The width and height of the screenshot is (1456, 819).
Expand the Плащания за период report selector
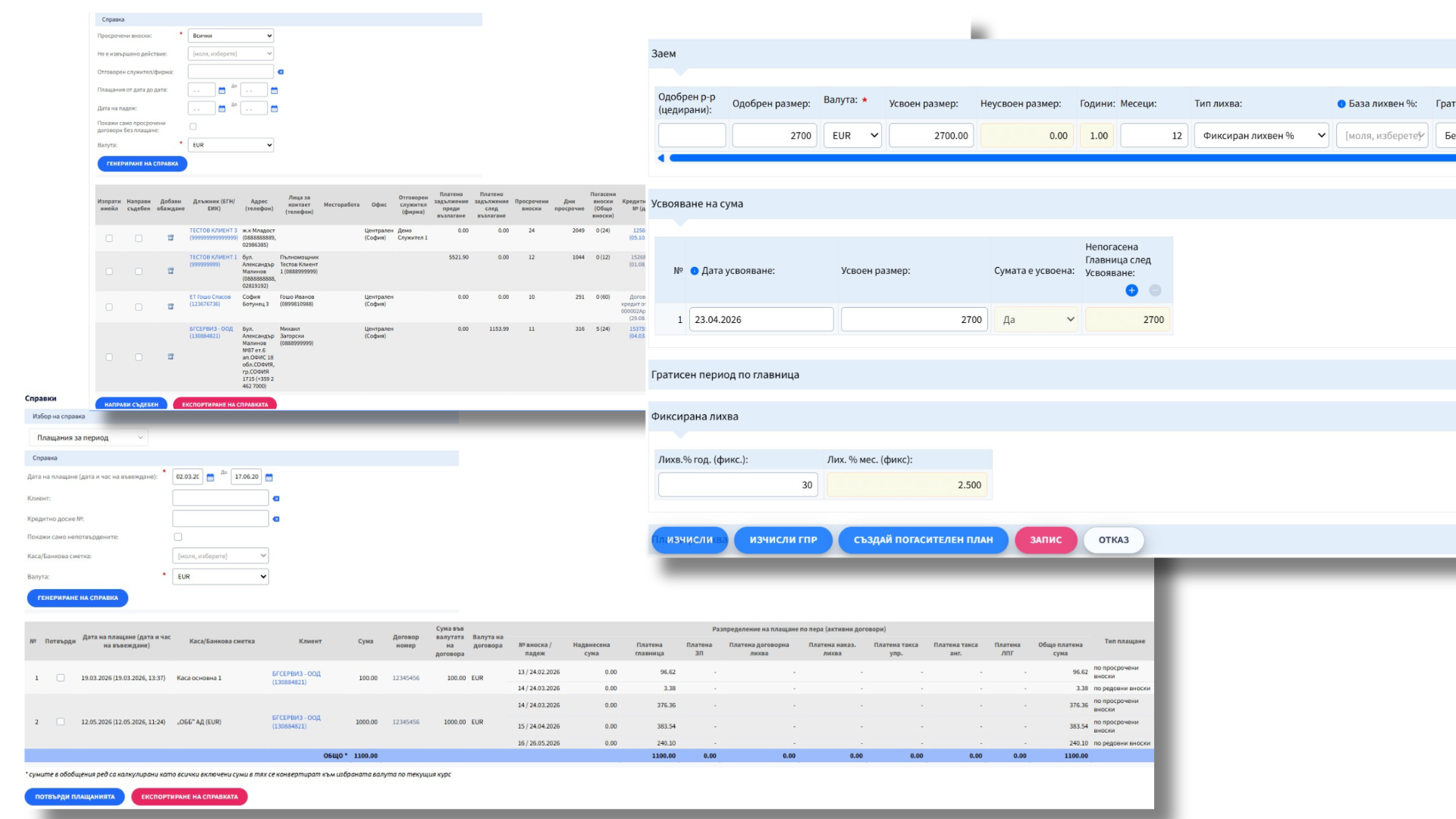pos(89,438)
